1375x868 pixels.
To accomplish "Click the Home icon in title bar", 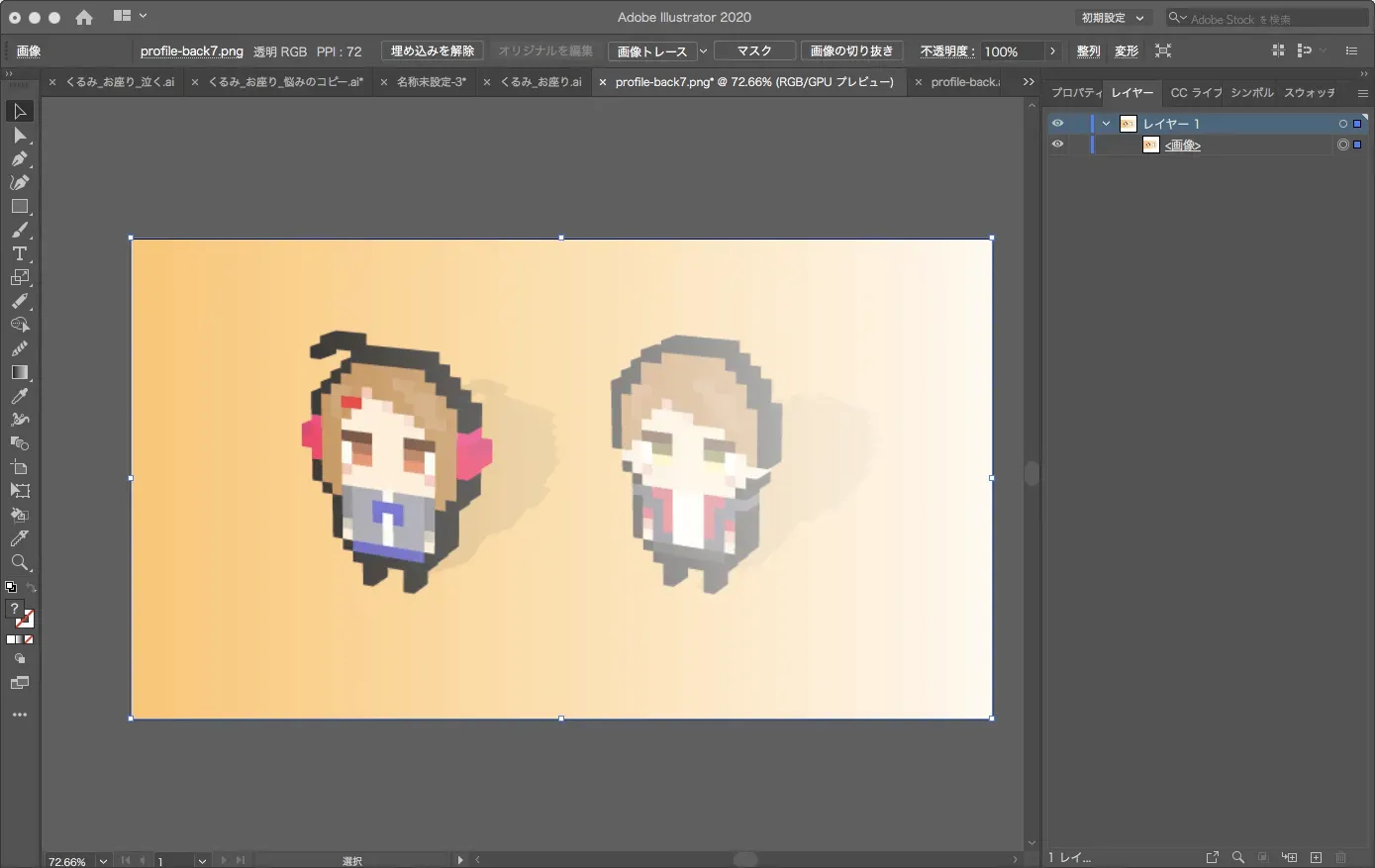I will (84, 17).
